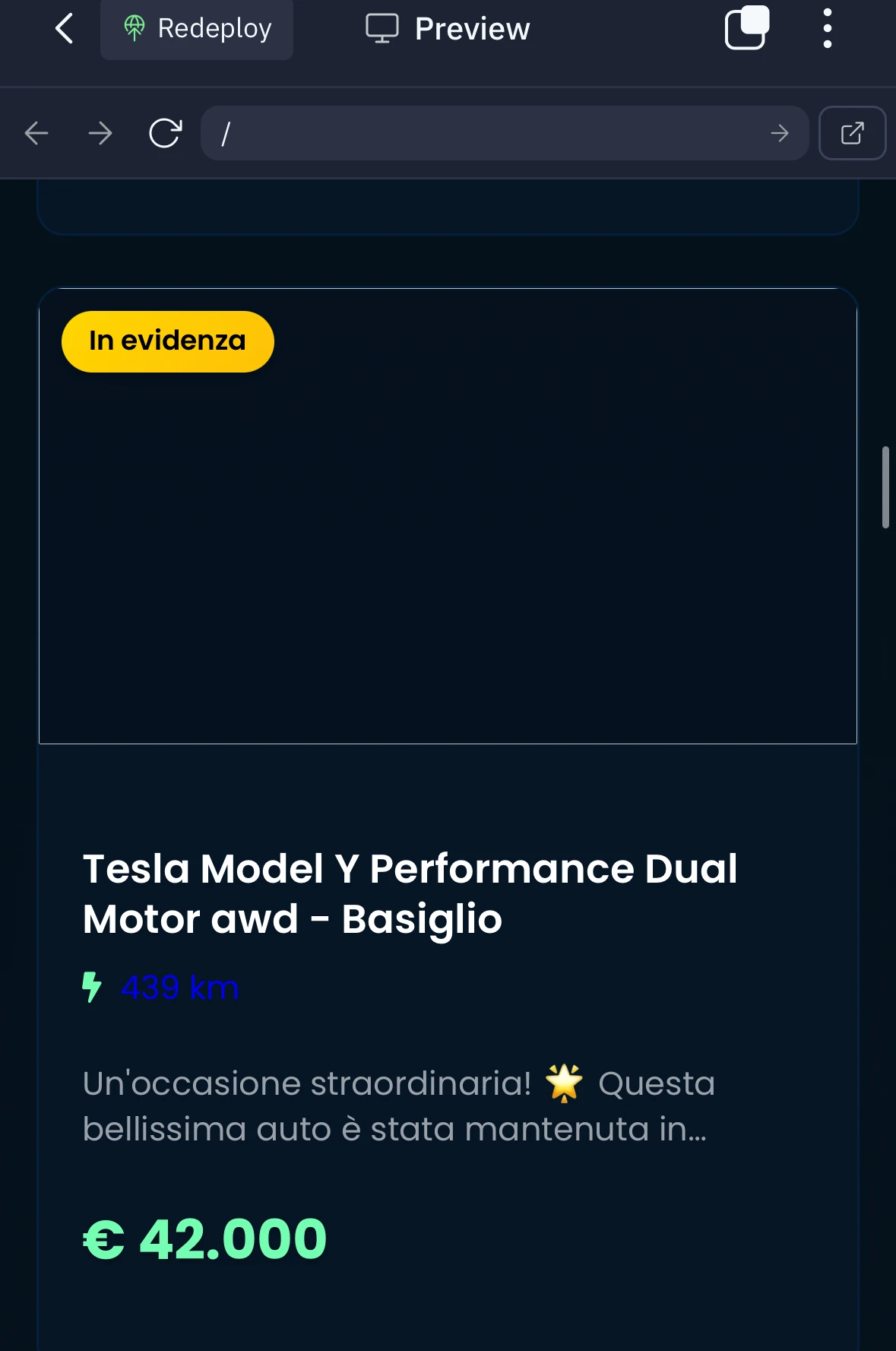Tap the back chevron in the top bar
Viewport: 896px width, 1351px height.
(x=65, y=29)
